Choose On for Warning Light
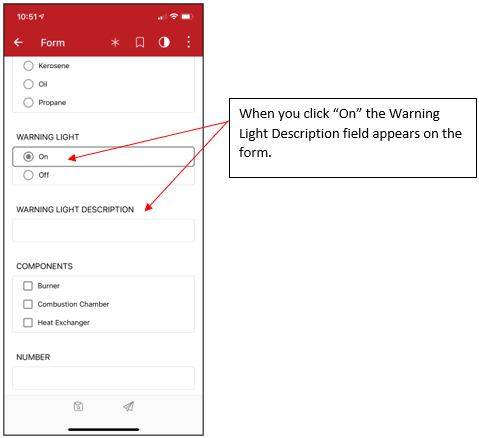Image resolution: width=479 pixels, height=438 pixels. point(103,156)
